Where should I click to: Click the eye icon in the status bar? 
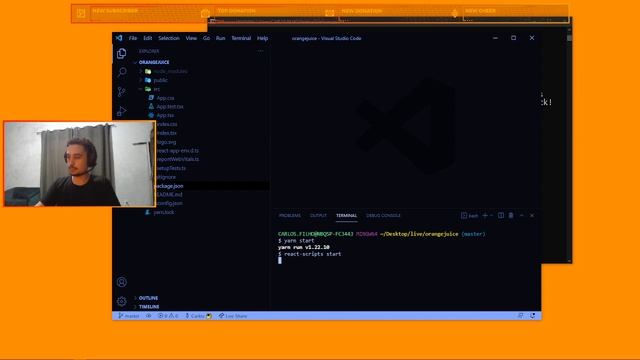coord(149,316)
